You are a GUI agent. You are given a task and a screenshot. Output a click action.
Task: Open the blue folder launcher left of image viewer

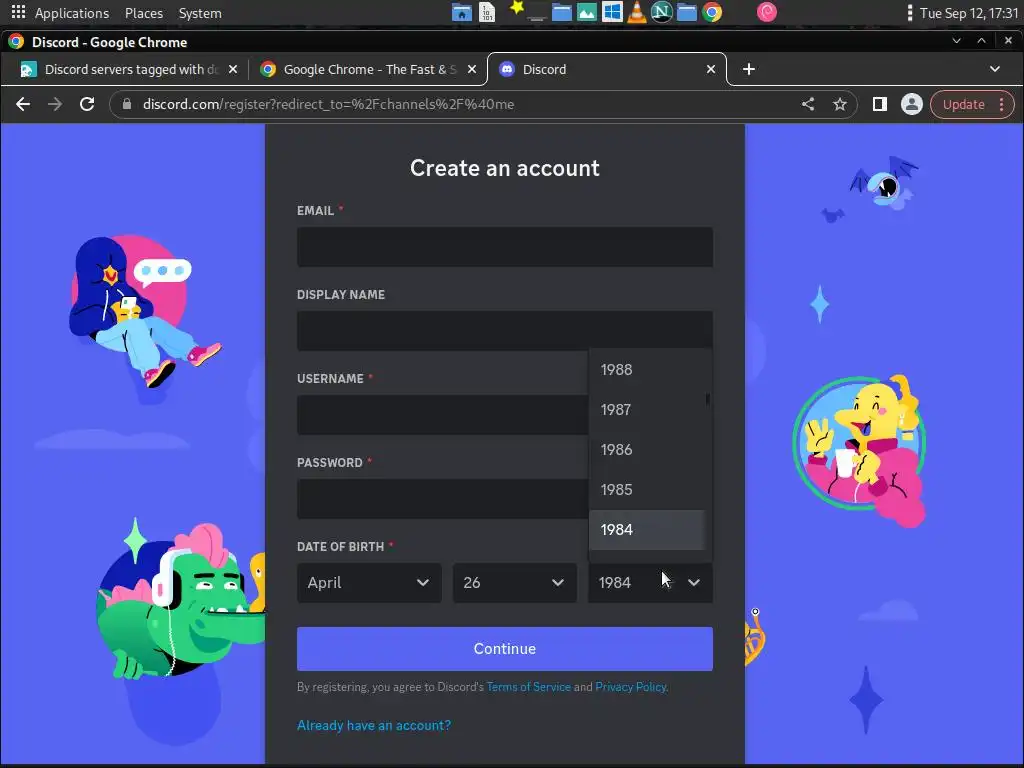tap(562, 12)
